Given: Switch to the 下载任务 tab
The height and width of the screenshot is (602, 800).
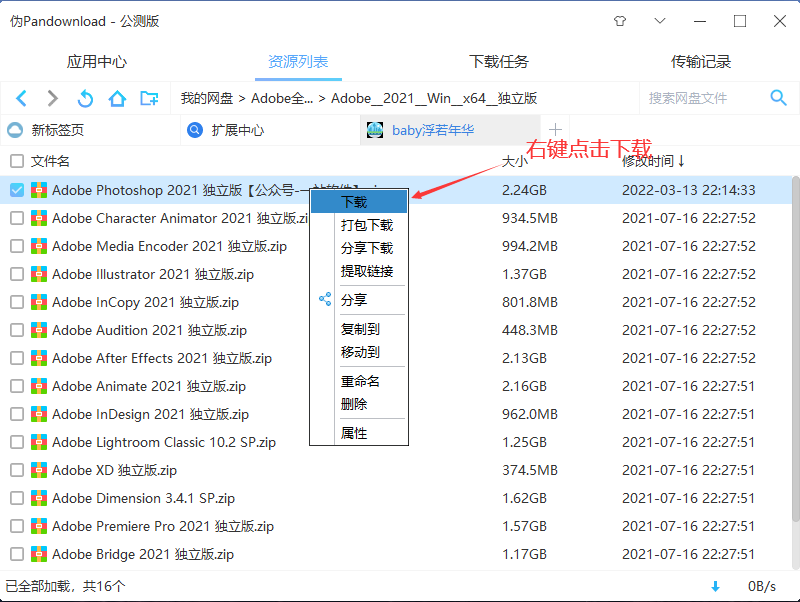Looking at the screenshot, I should 499,62.
